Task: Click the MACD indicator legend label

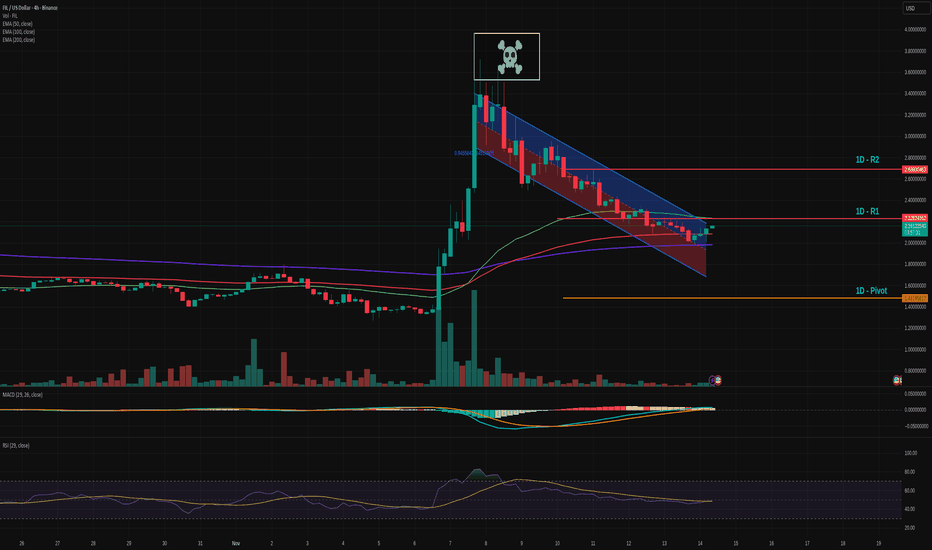Action: pyautogui.click(x=24, y=396)
